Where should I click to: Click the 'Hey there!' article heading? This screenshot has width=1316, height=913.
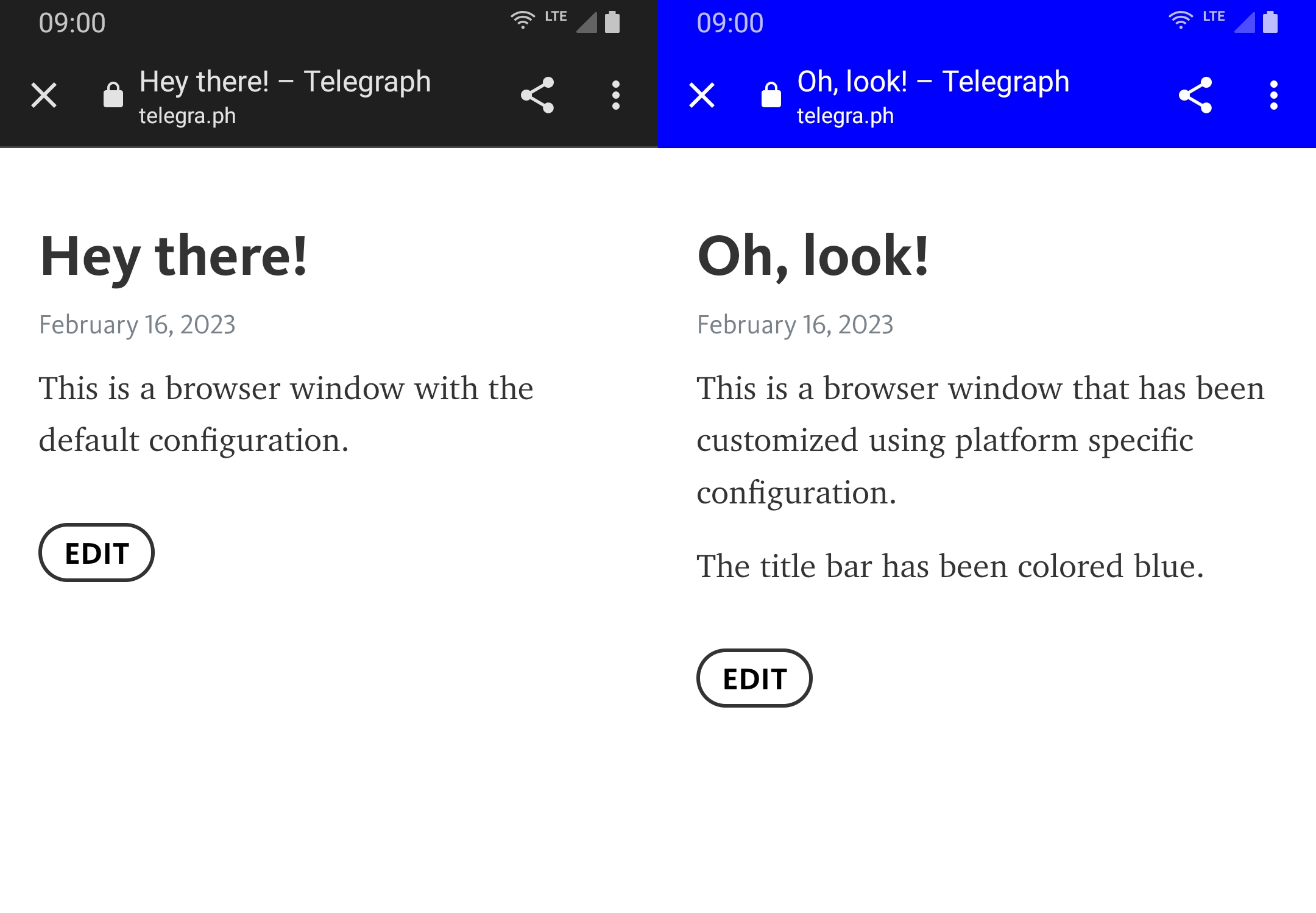(174, 257)
